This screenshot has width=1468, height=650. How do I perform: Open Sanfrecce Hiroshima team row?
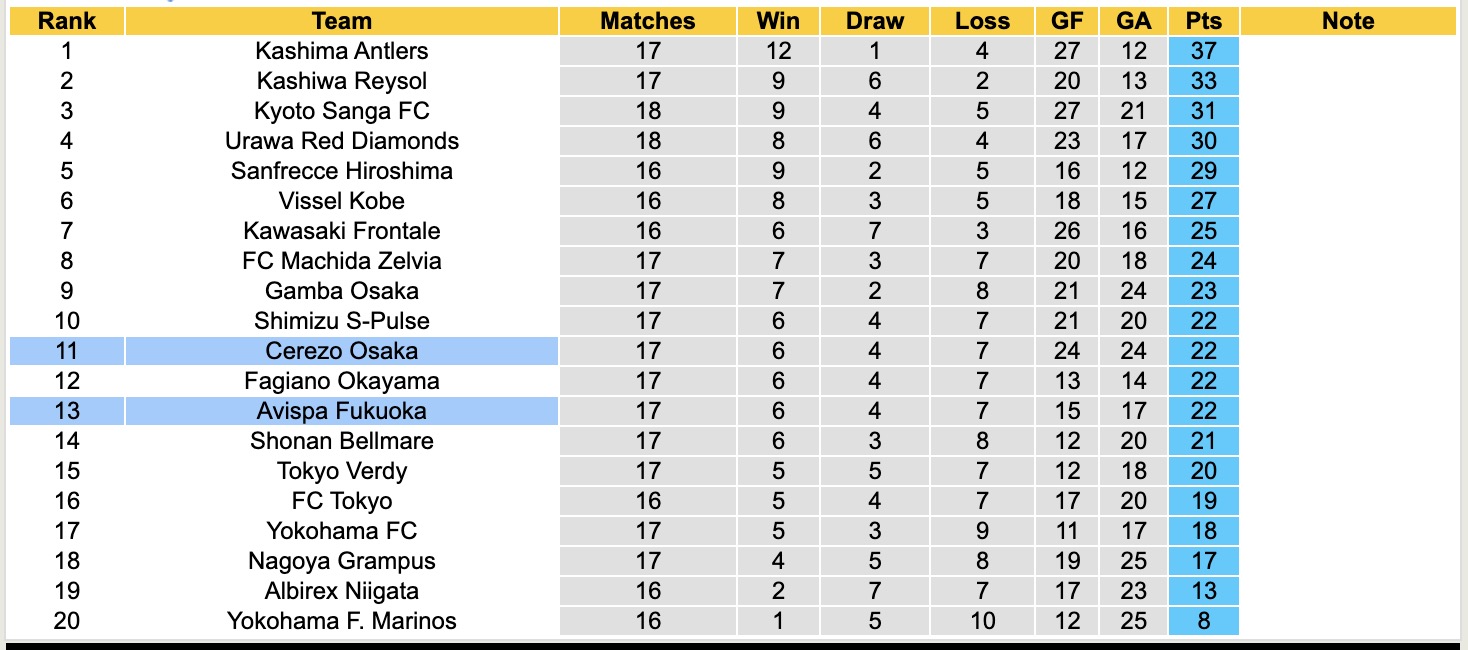click(x=341, y=171)
